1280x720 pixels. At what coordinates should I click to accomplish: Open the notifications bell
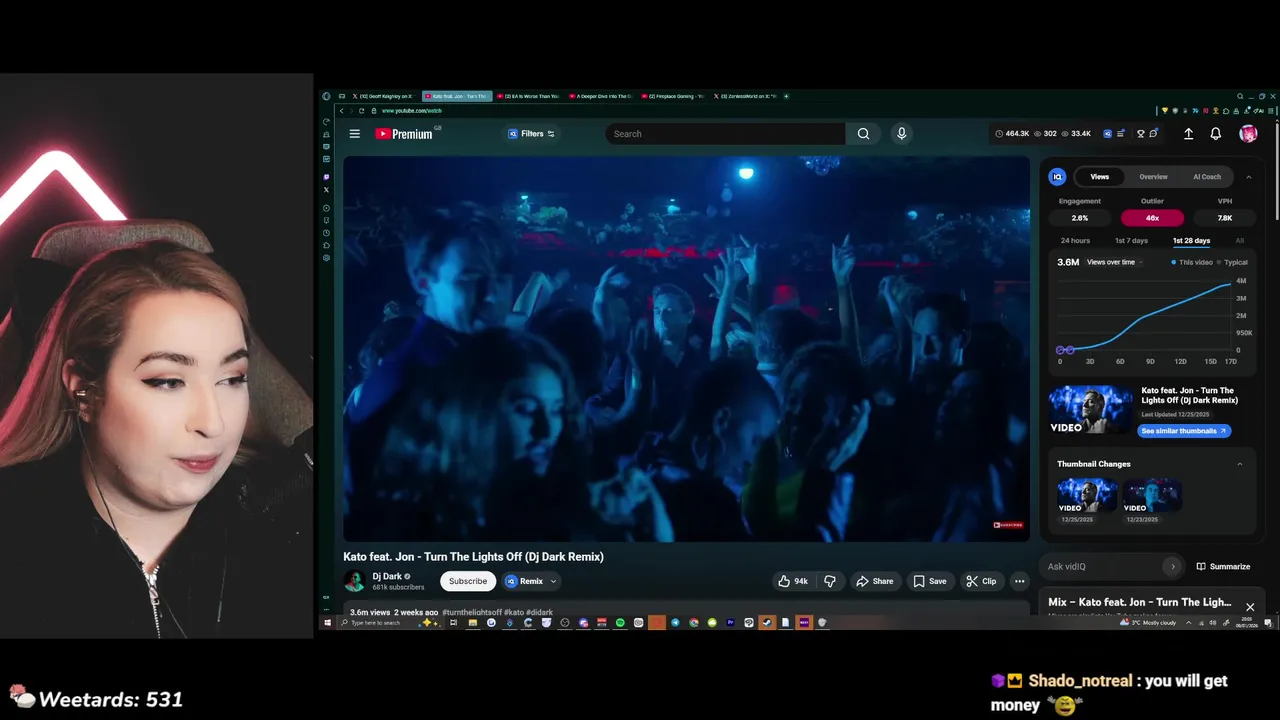pos(1216,134)
